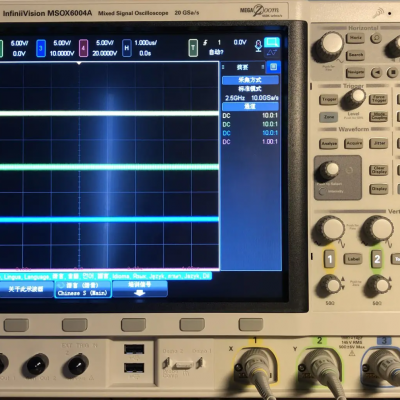The width and height of the screenshot is (400, 400).
Task: Push the Clear Display button
Action: coord(379,170)
